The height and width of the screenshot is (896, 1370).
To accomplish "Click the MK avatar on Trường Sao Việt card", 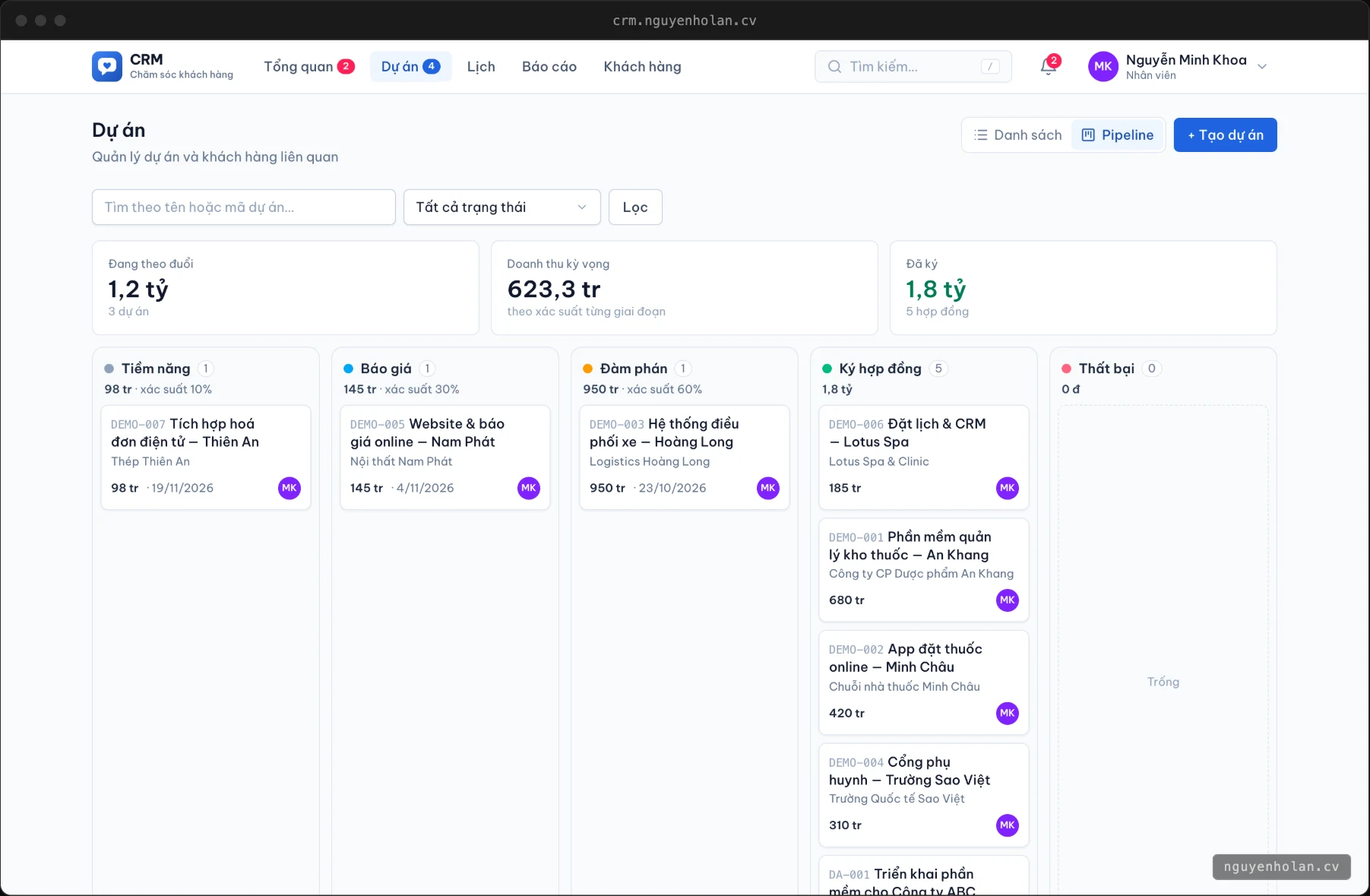I will pos(1008,825).
